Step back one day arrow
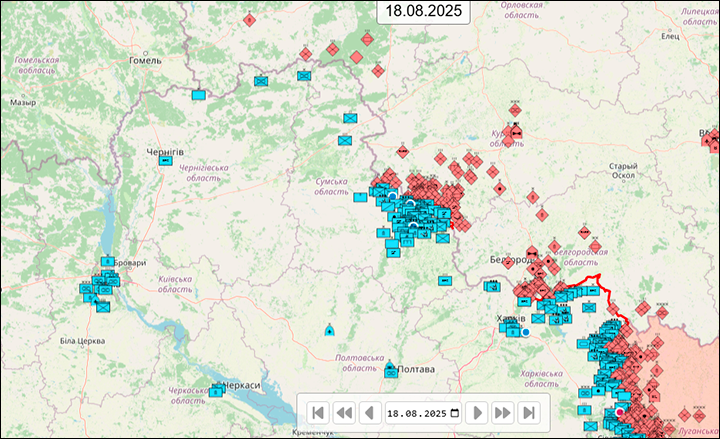 click(x=370, y=413)
